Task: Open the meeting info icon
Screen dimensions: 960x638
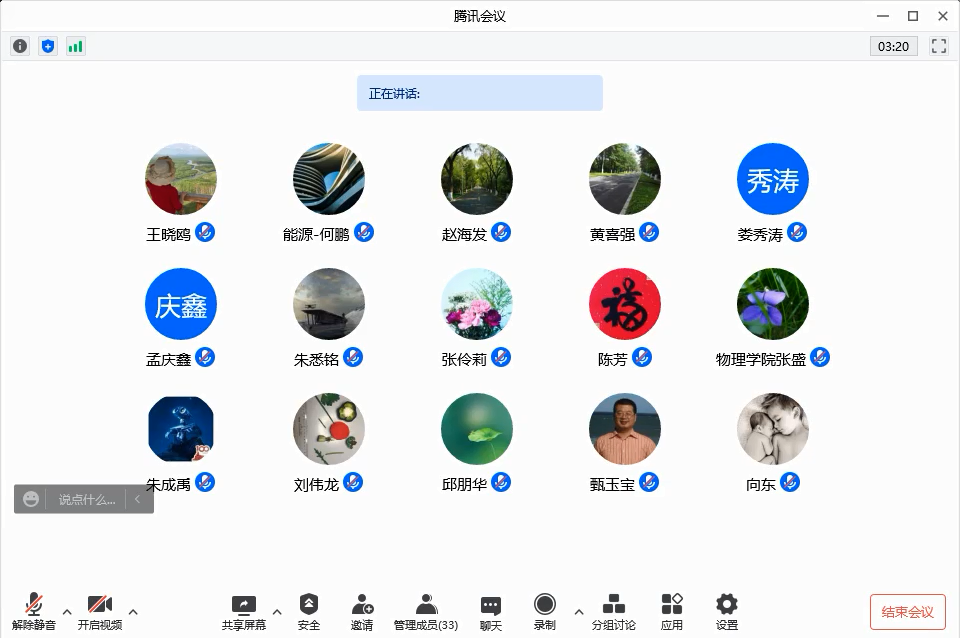Action: click(x=20, y=46)
